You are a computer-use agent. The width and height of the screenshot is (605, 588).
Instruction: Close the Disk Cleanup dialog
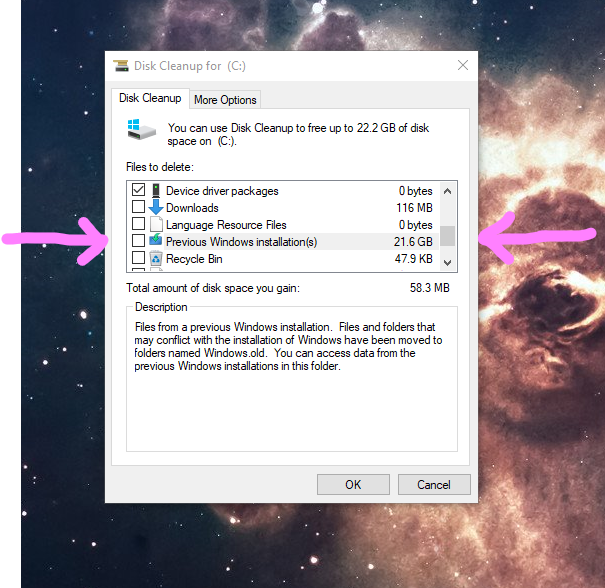[x=463, y=65]
